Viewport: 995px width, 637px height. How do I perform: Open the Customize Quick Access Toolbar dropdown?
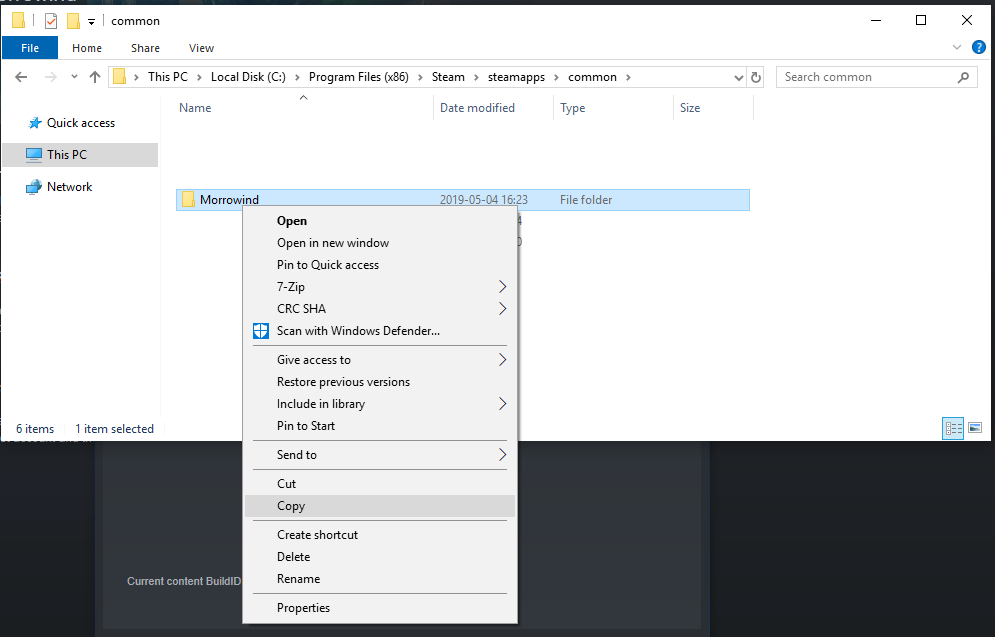click(x=91, y=22)
